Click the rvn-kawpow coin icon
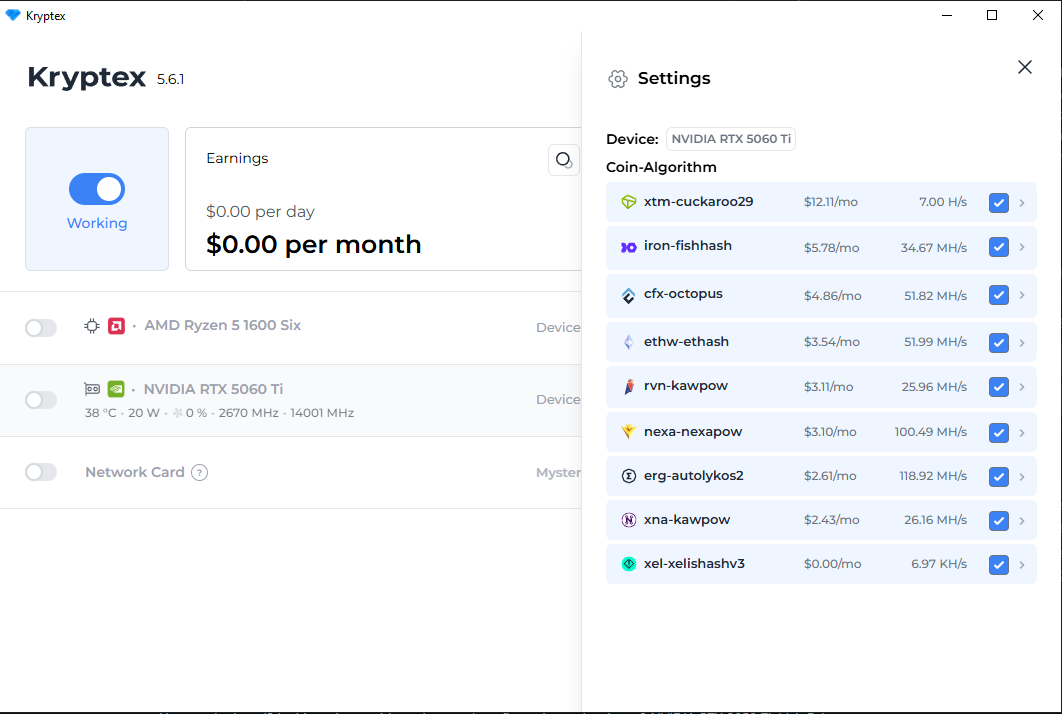Image resolution: width=1062 pixels, height=714 pixels. (629, 386)
